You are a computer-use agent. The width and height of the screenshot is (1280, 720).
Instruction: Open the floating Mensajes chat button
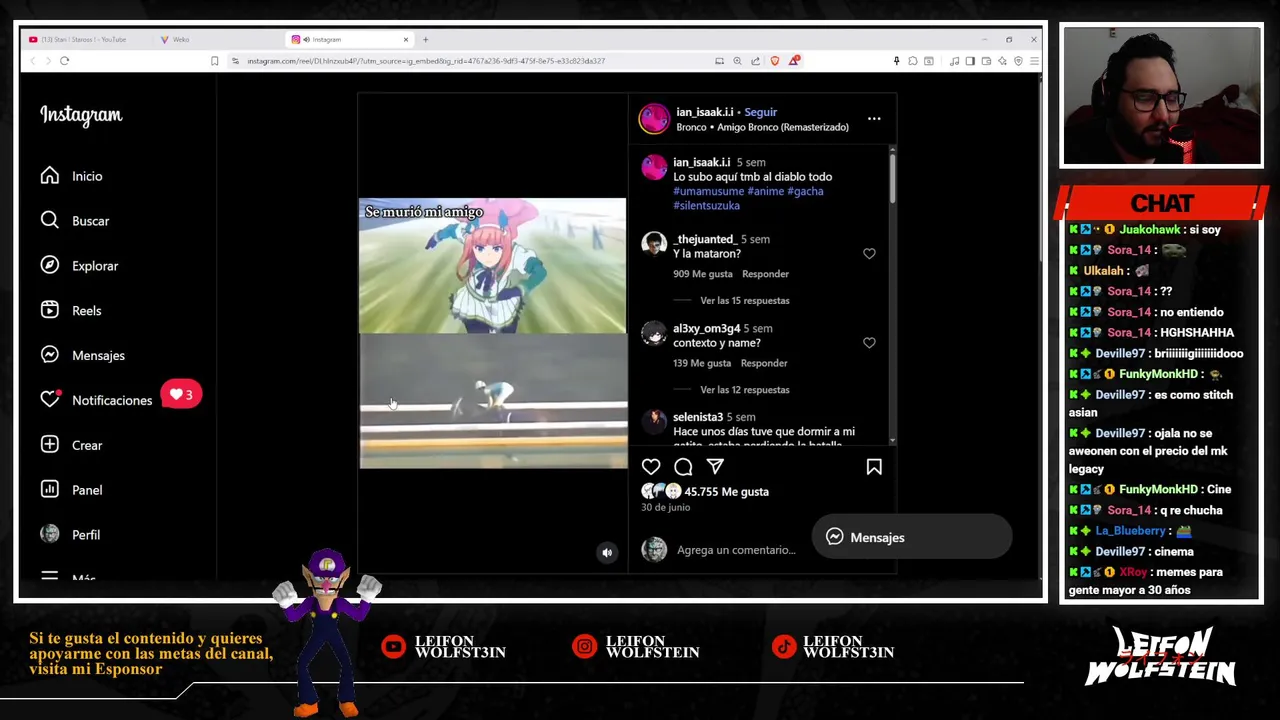pyautogui.click(x=912, y=538)
